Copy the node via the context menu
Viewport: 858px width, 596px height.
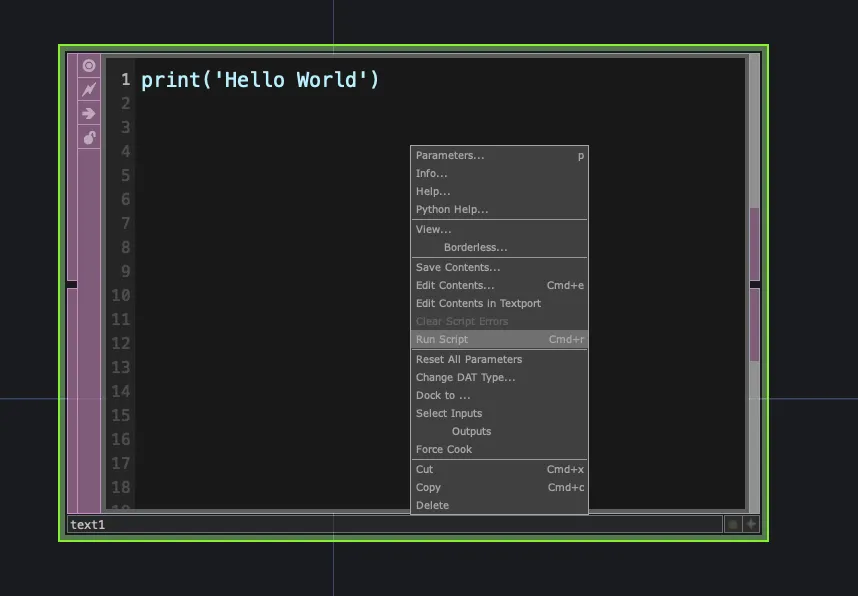[427, 487]
